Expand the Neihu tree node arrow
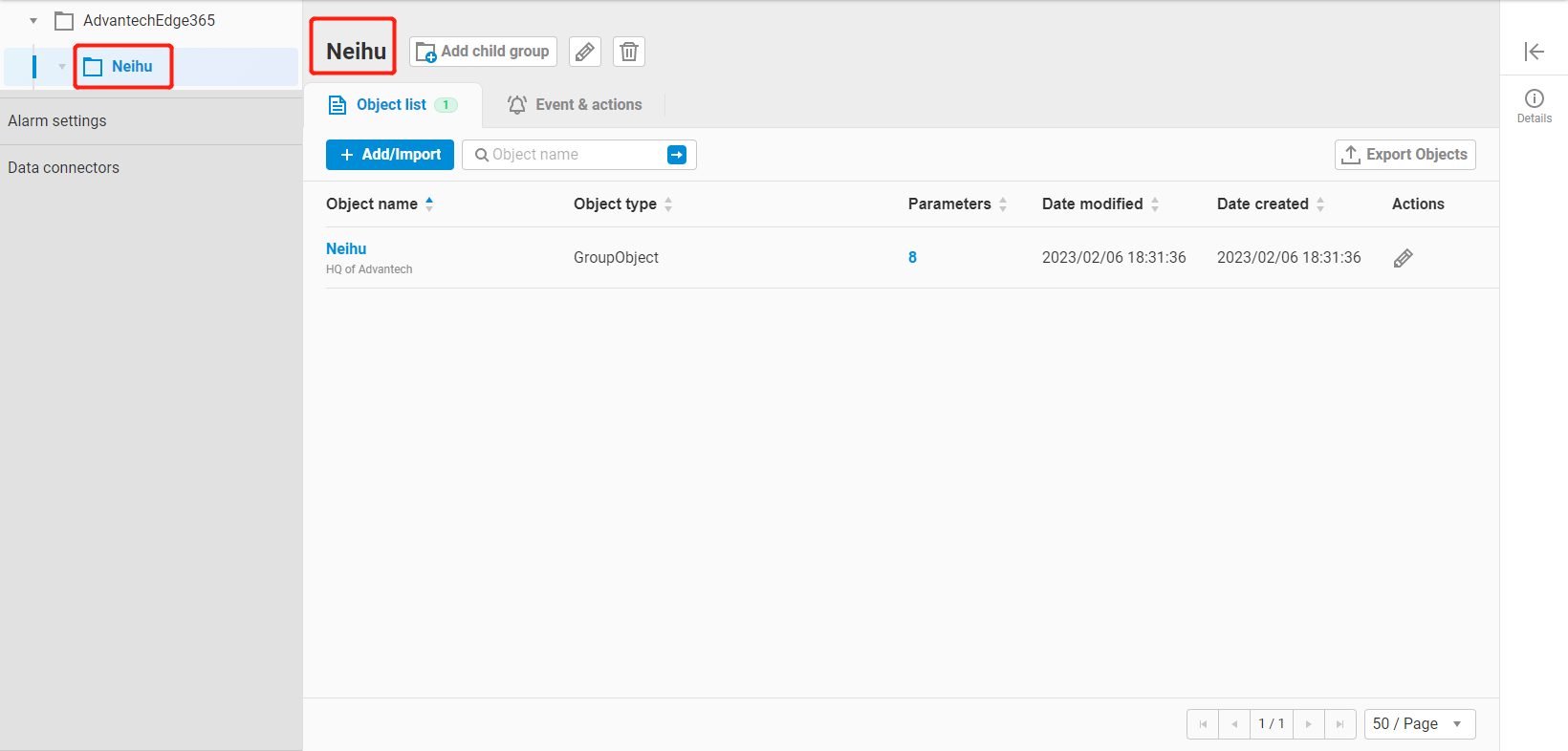 coord(62,67)
